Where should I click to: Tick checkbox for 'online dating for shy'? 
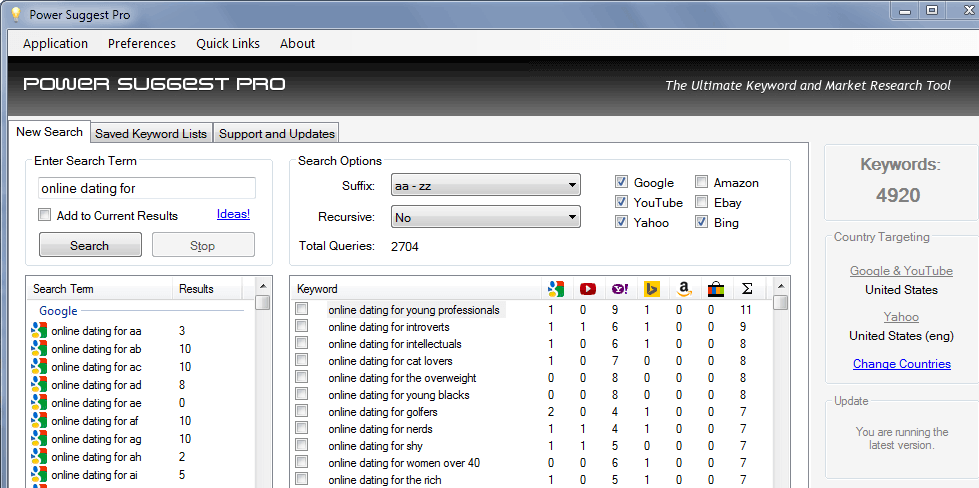tap(302, 445)
